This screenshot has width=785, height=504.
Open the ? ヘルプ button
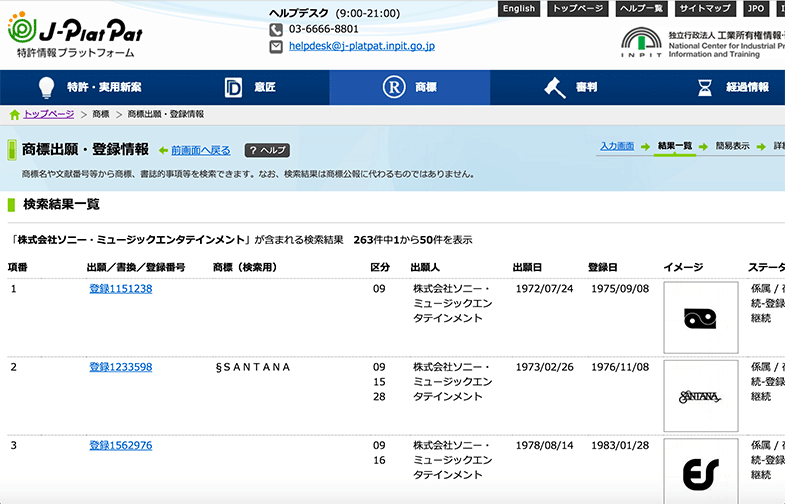click(x=267, y=150)
